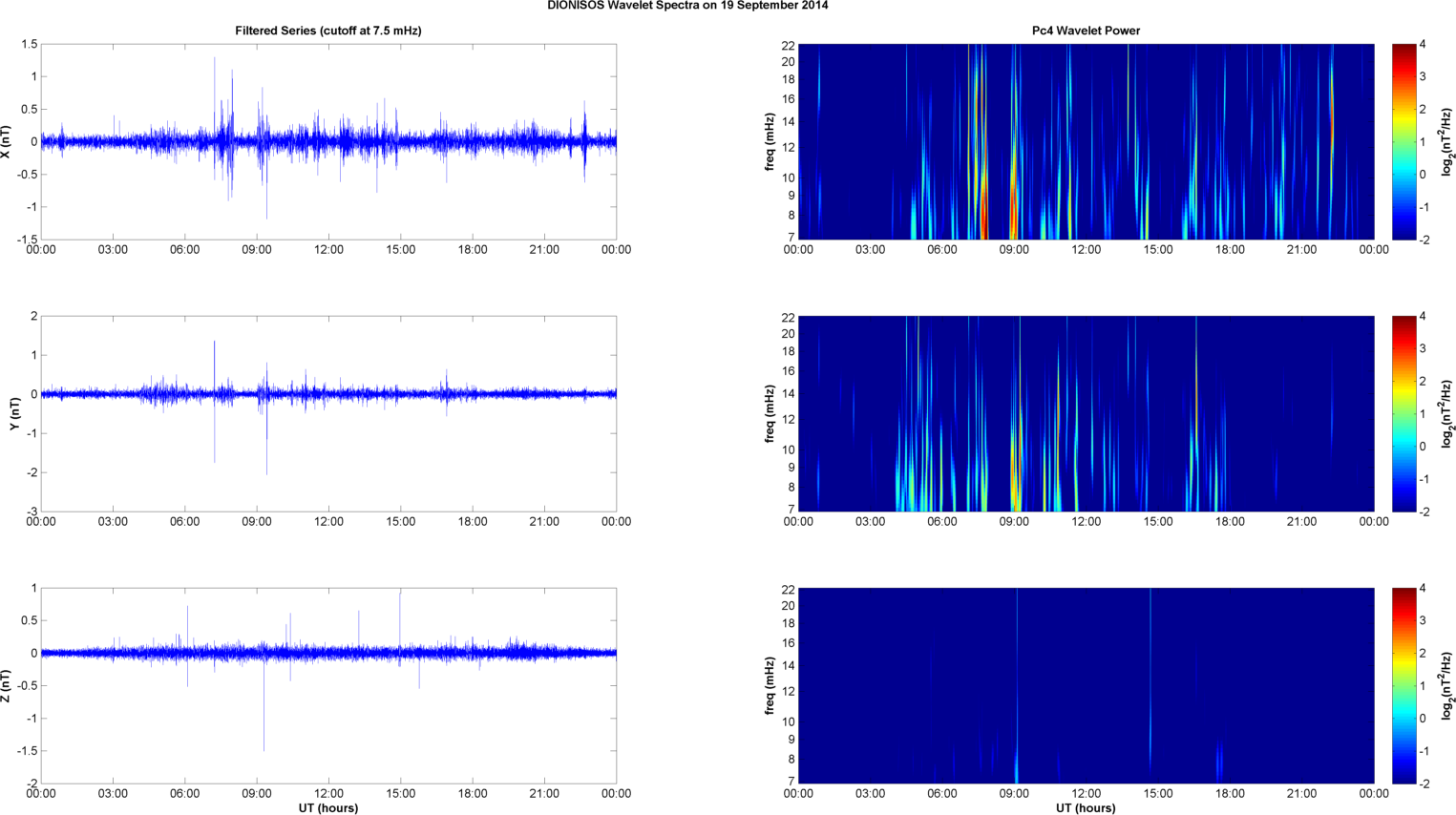Click the colorbar beside the top wavelet plot
The width and height of the screenshot is (1456, 815).
pos(1403,141)
